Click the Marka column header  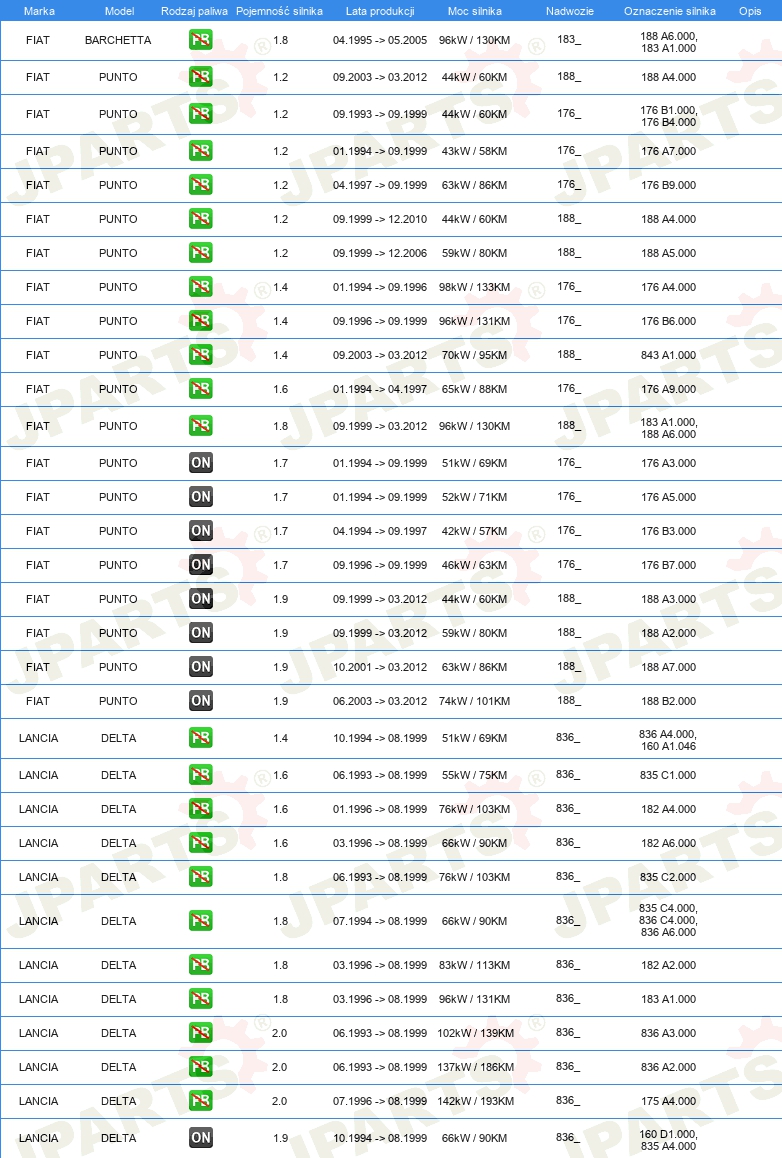click(39, 11)
